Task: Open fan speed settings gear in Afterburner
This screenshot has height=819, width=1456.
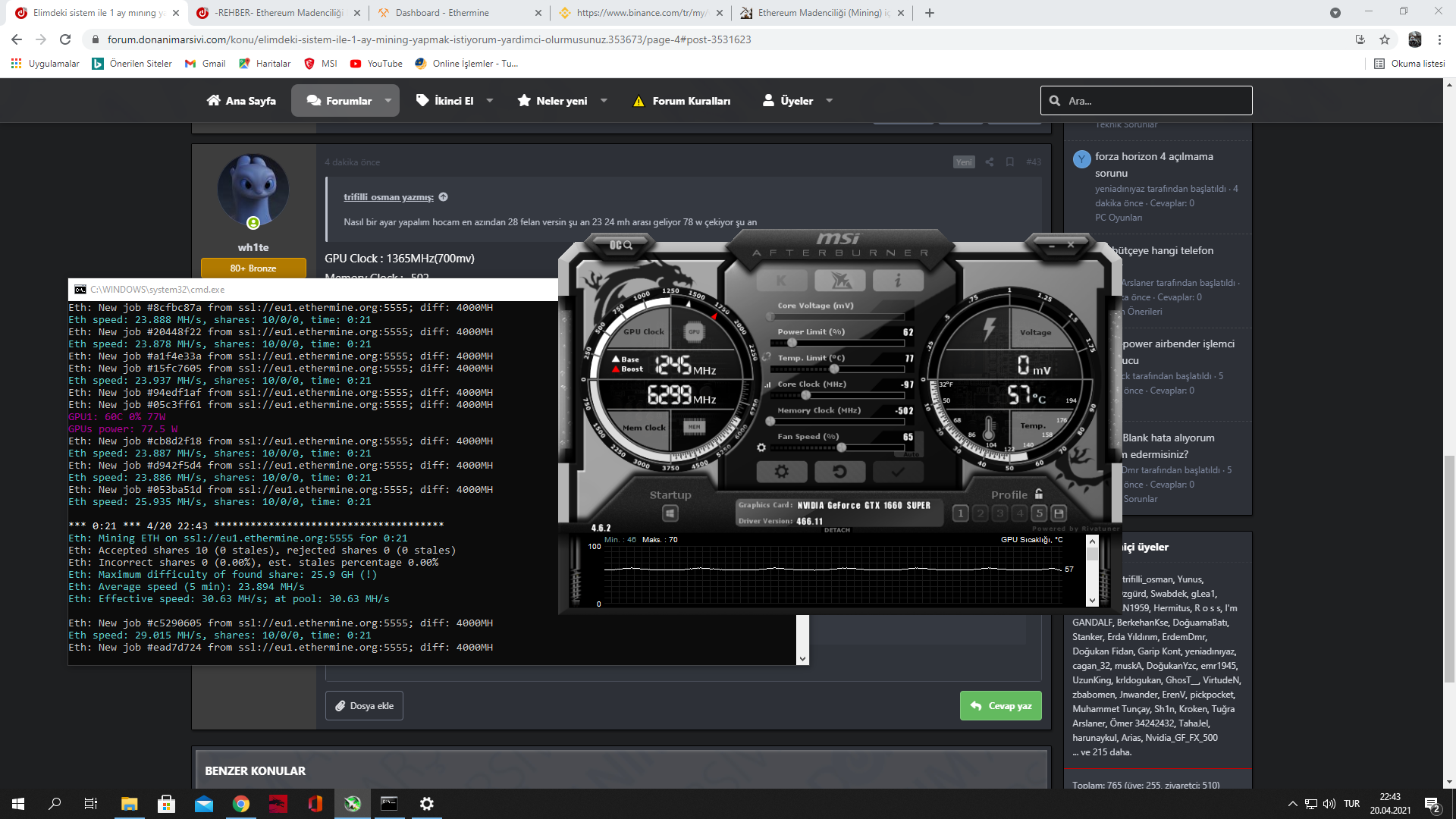Action: [761, 447]
